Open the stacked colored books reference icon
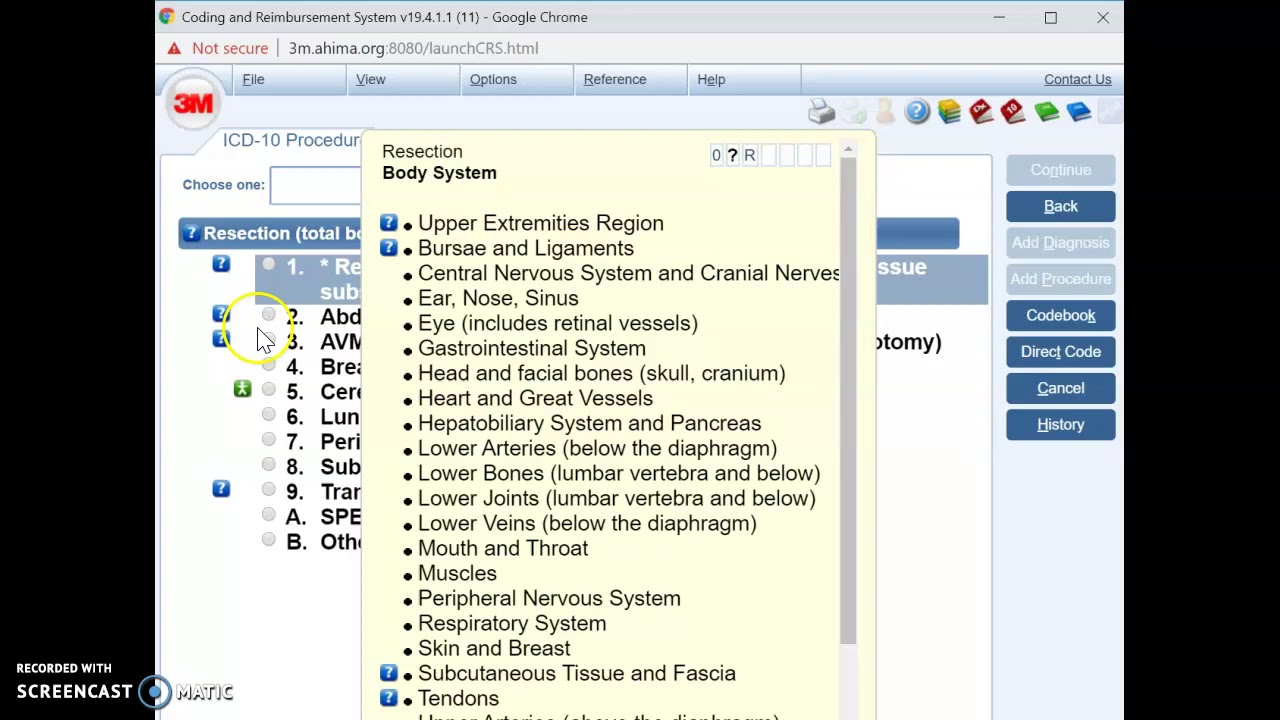This screenshot has height=720, width=1280. (949, 112)
